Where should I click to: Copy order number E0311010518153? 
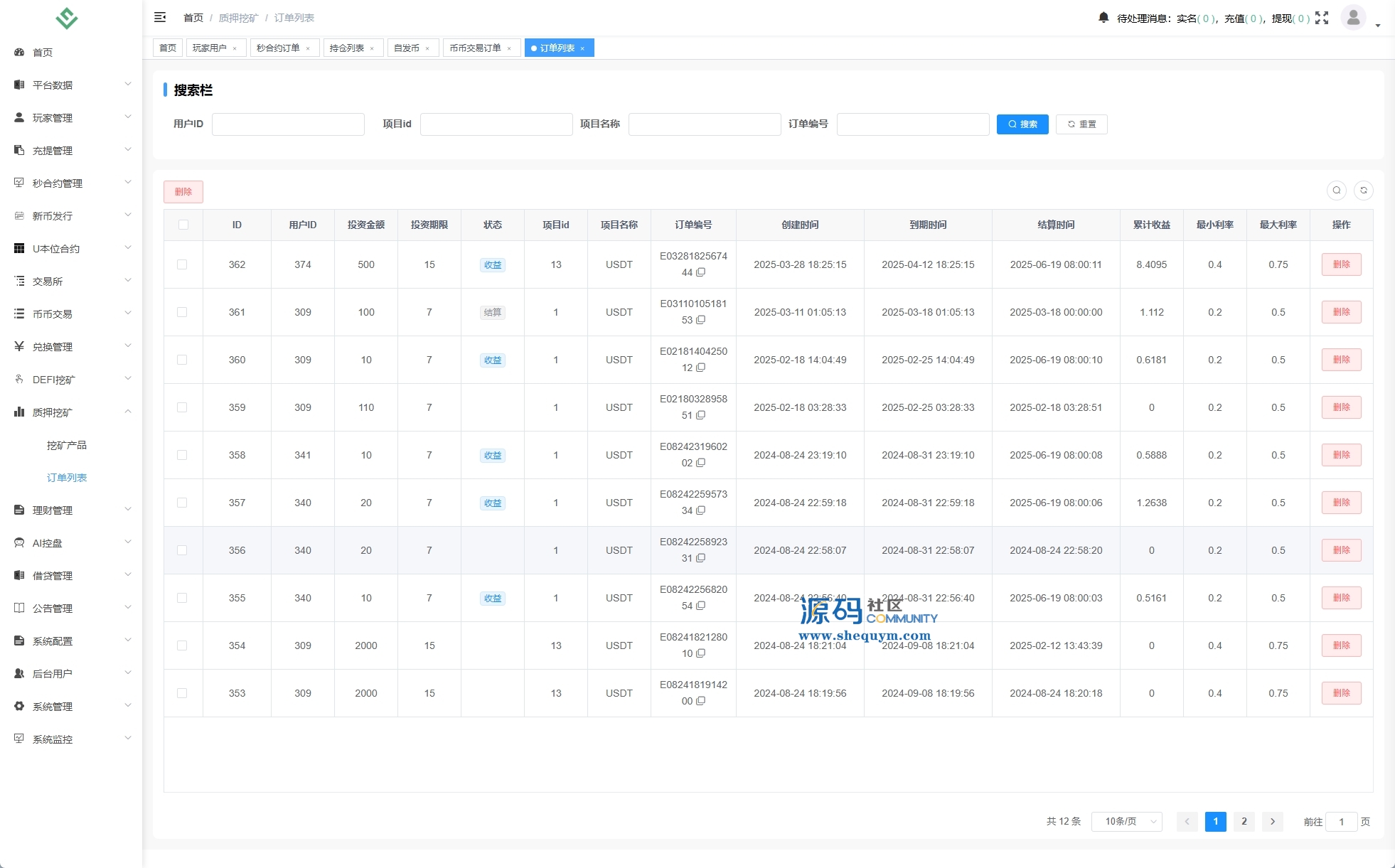(x=700, y=320)
